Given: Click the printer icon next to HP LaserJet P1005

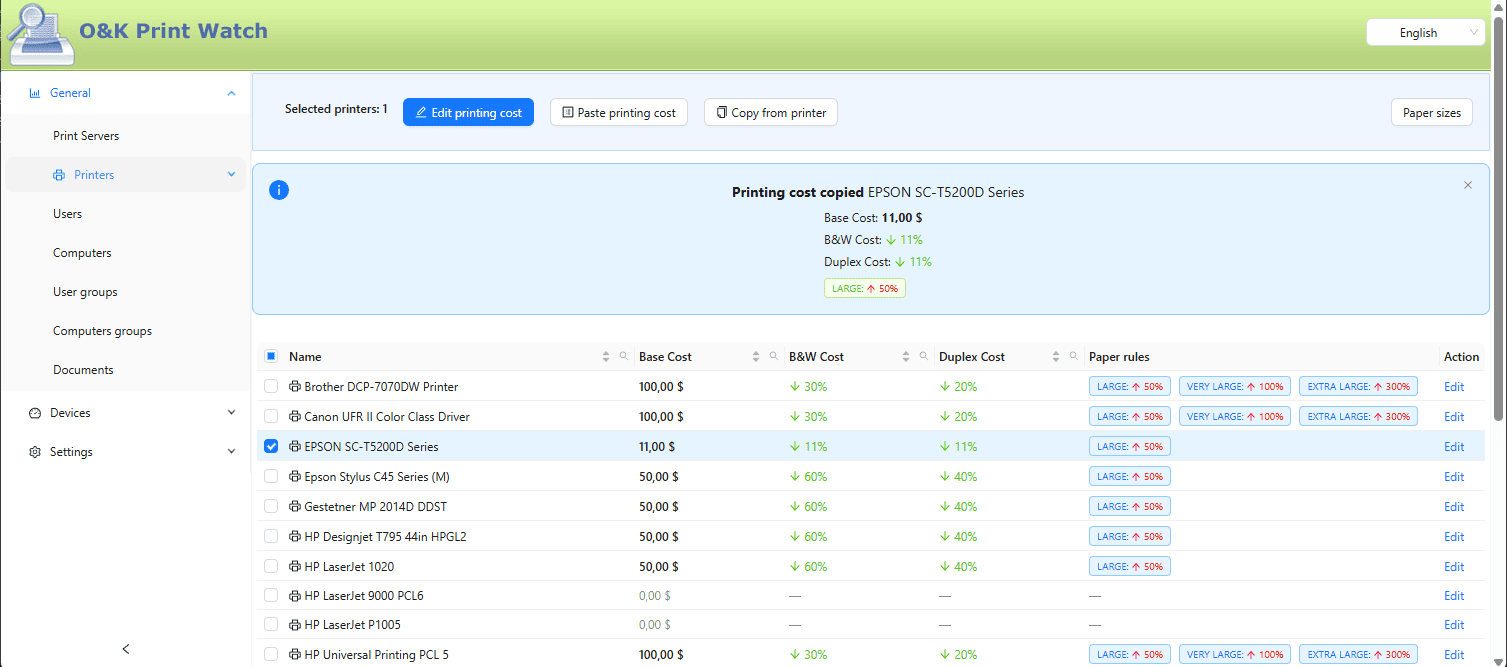Looking at the screenshot, I should point(295,625).
